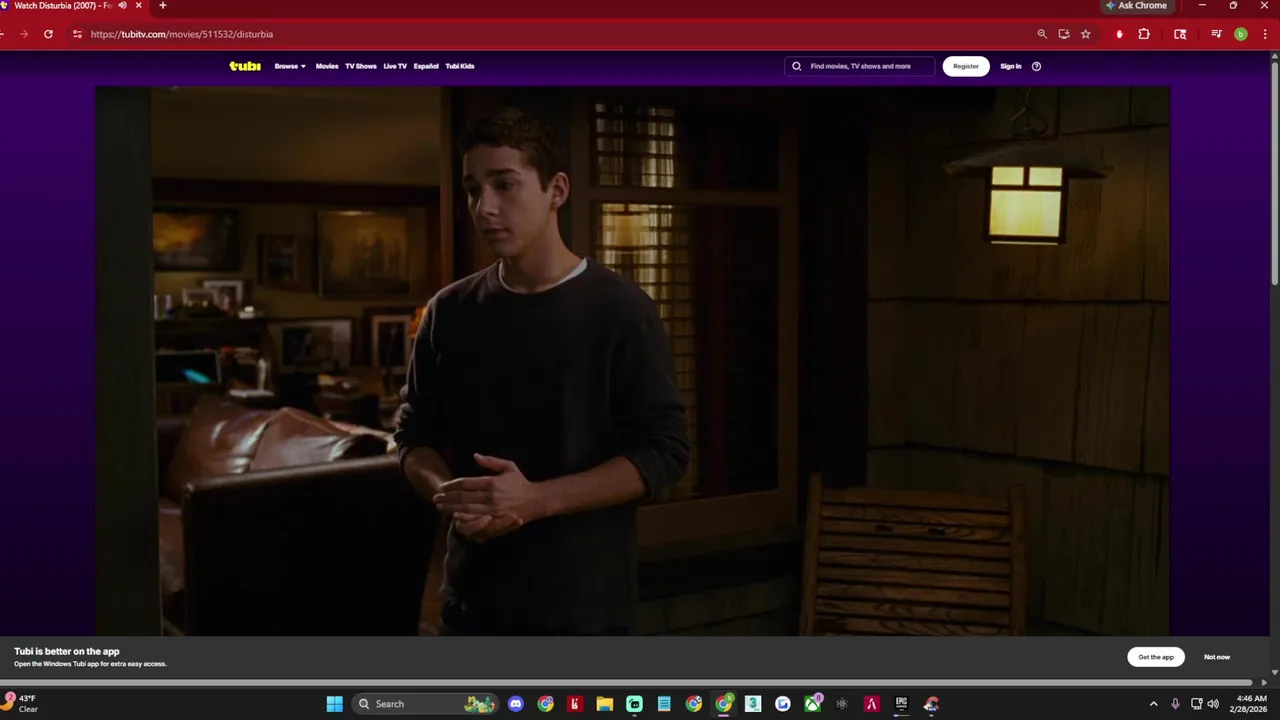This screenshot has width=1280, height=720.
Task: Click the Ask Chrome button
Action: point(1136,6)
